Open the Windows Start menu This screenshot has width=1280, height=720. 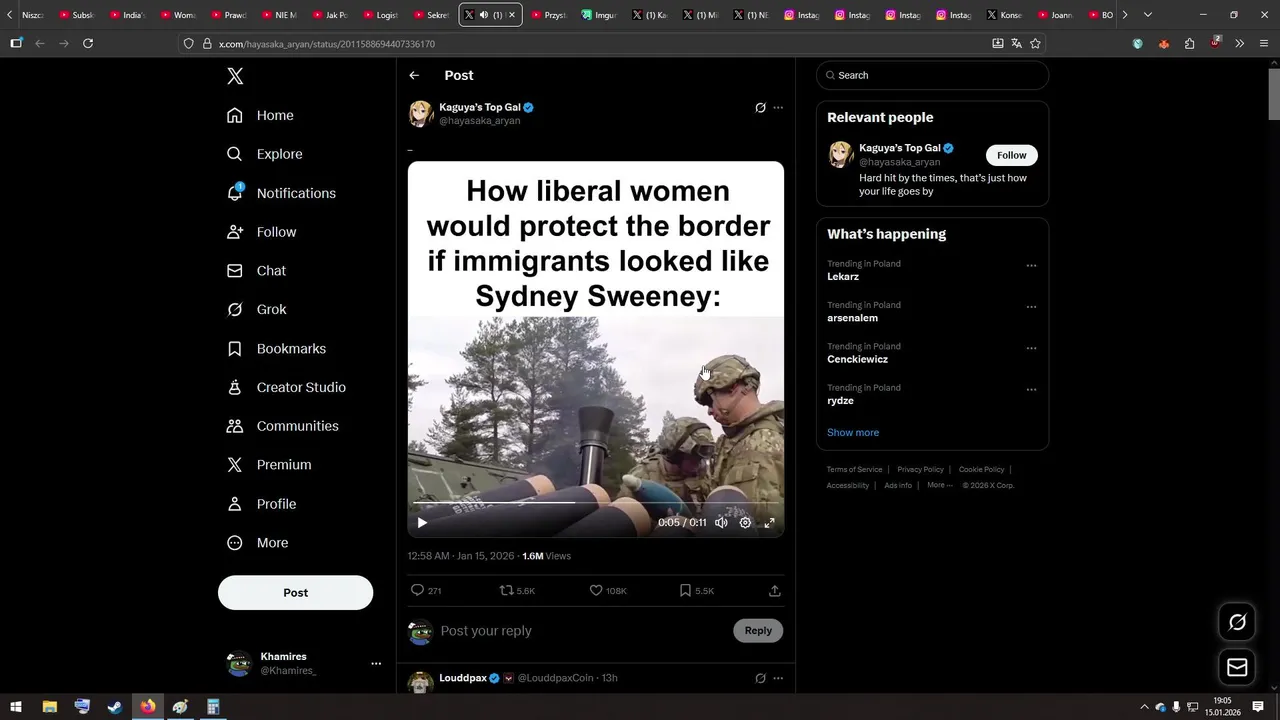[15, 707]
